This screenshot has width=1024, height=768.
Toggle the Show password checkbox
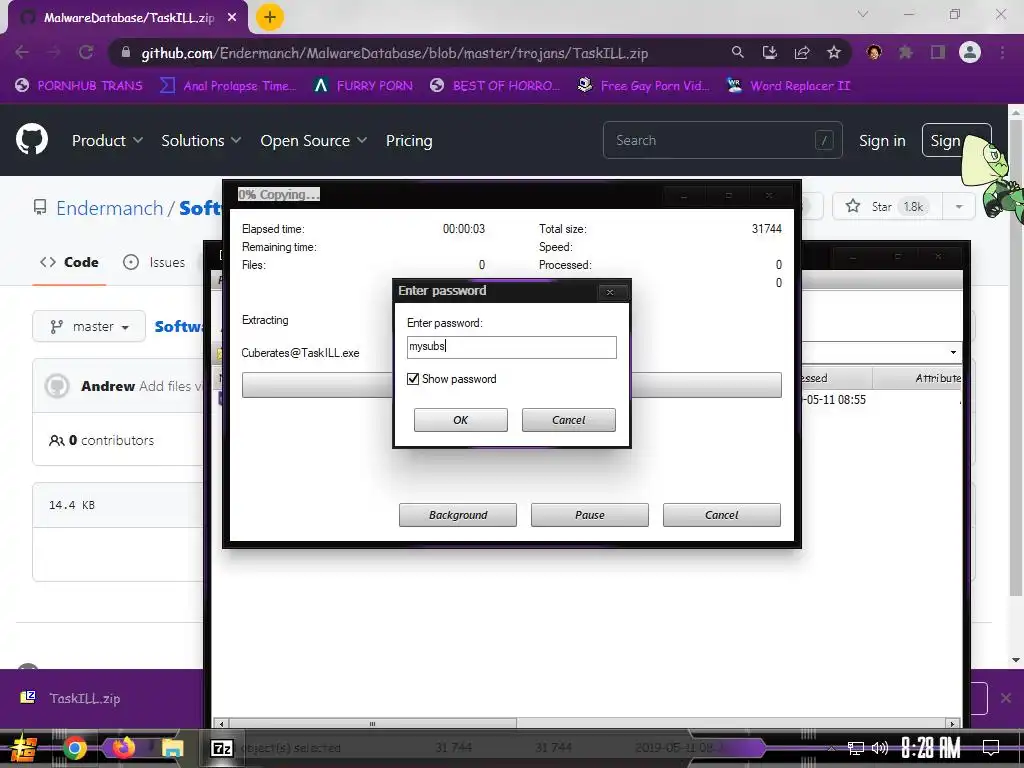(x=413, y=379)
